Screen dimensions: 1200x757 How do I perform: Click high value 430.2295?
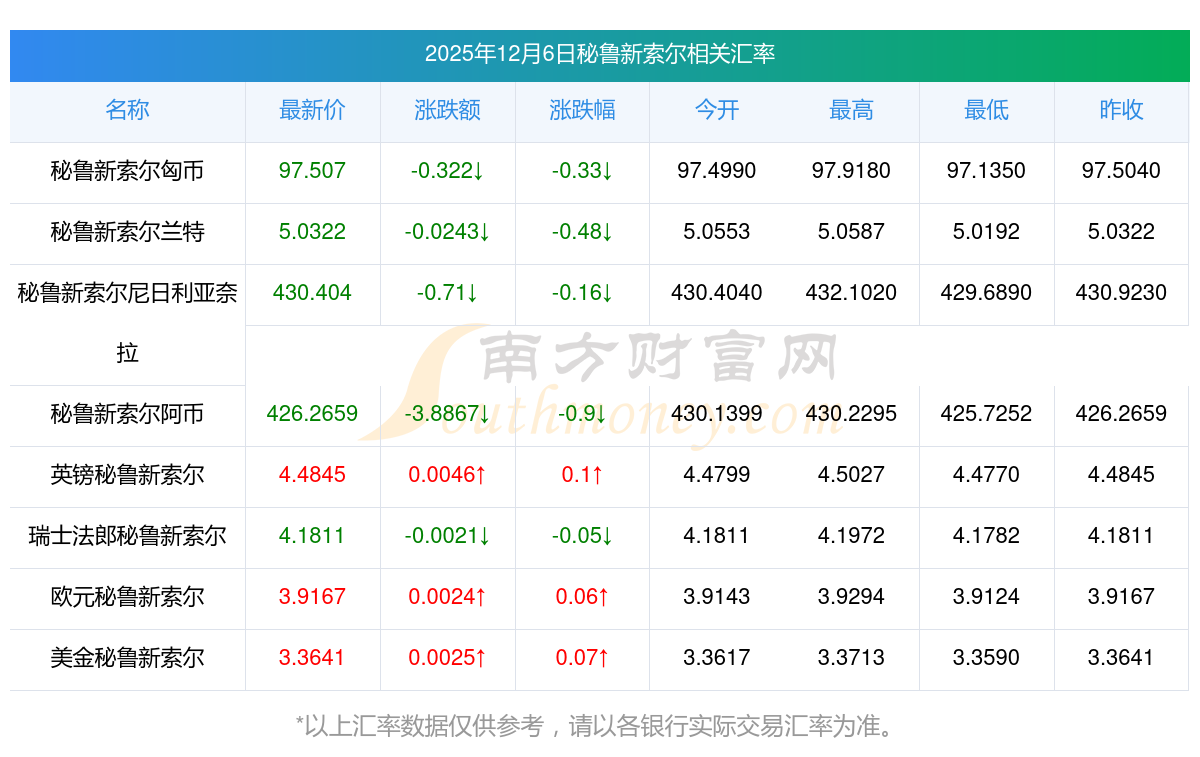852,414
